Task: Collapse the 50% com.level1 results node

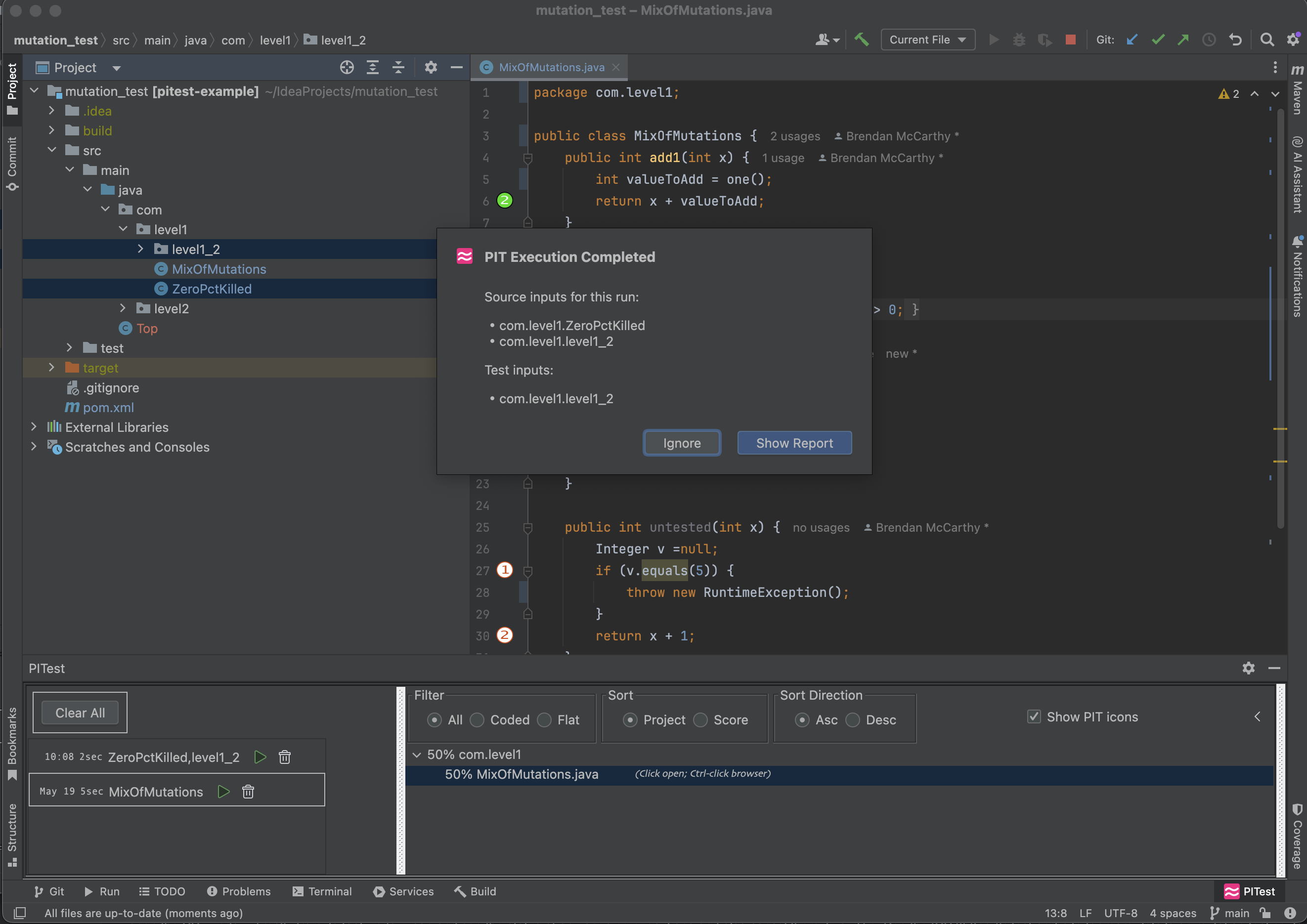Action: 417,755
